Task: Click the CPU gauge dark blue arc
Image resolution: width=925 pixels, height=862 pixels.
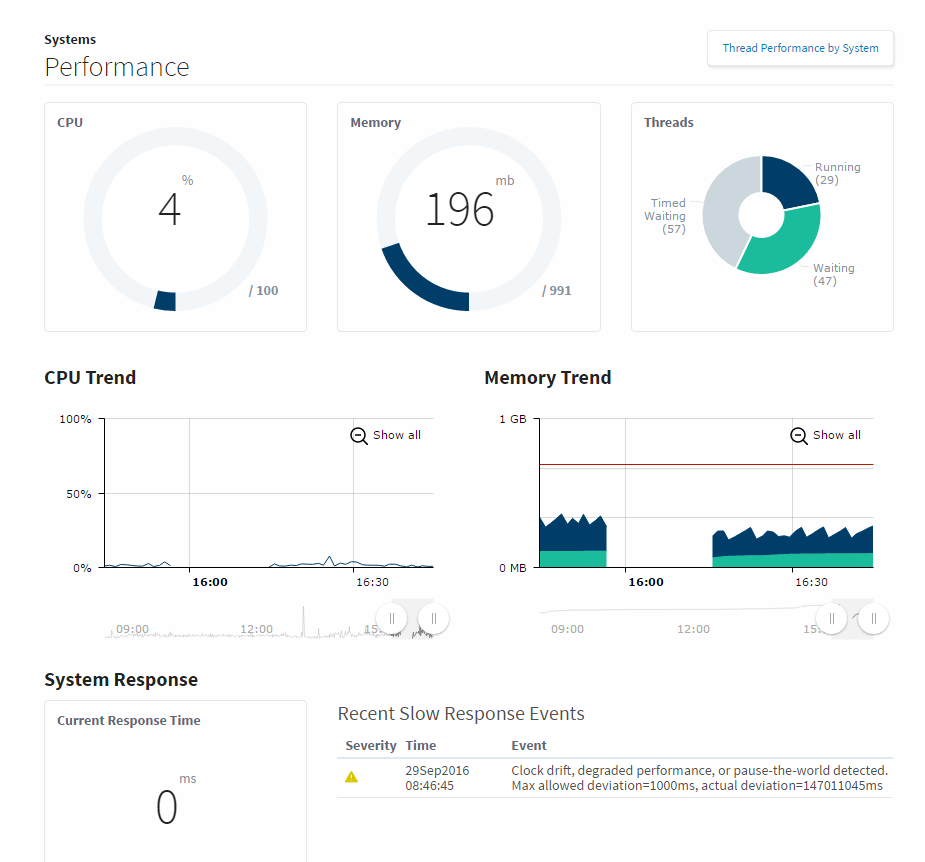Action: 165,301
